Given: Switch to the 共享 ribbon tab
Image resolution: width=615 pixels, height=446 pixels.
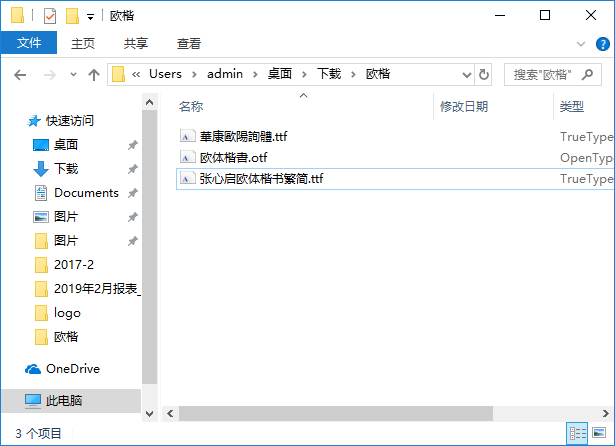Looking at the screenshot, I should pyautogui.click(x=136, y=43).
